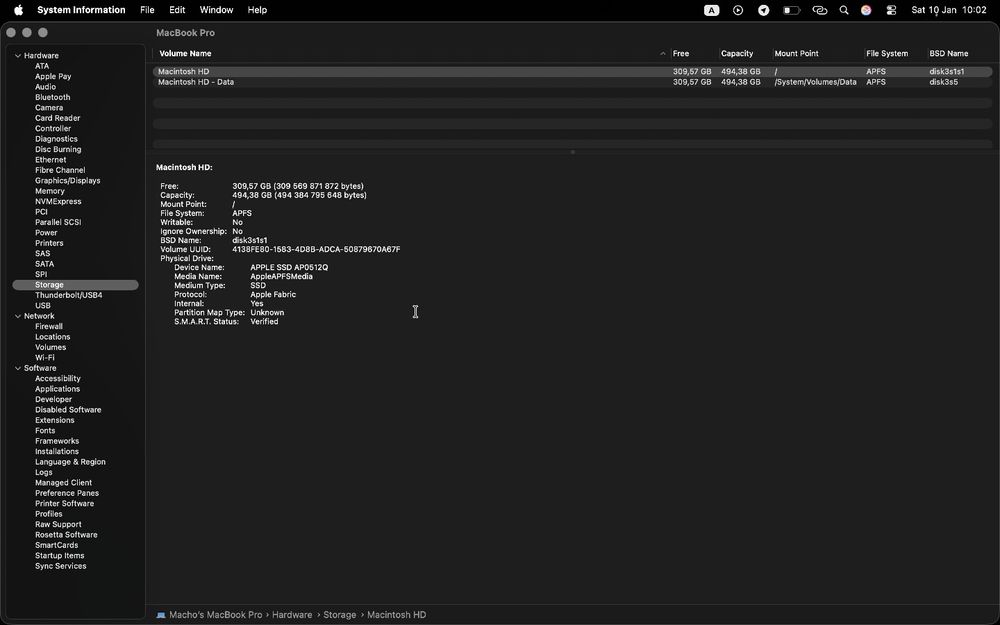Open the Edit menu
This screenshot has height=625, width=1000.
click(177, 10)
